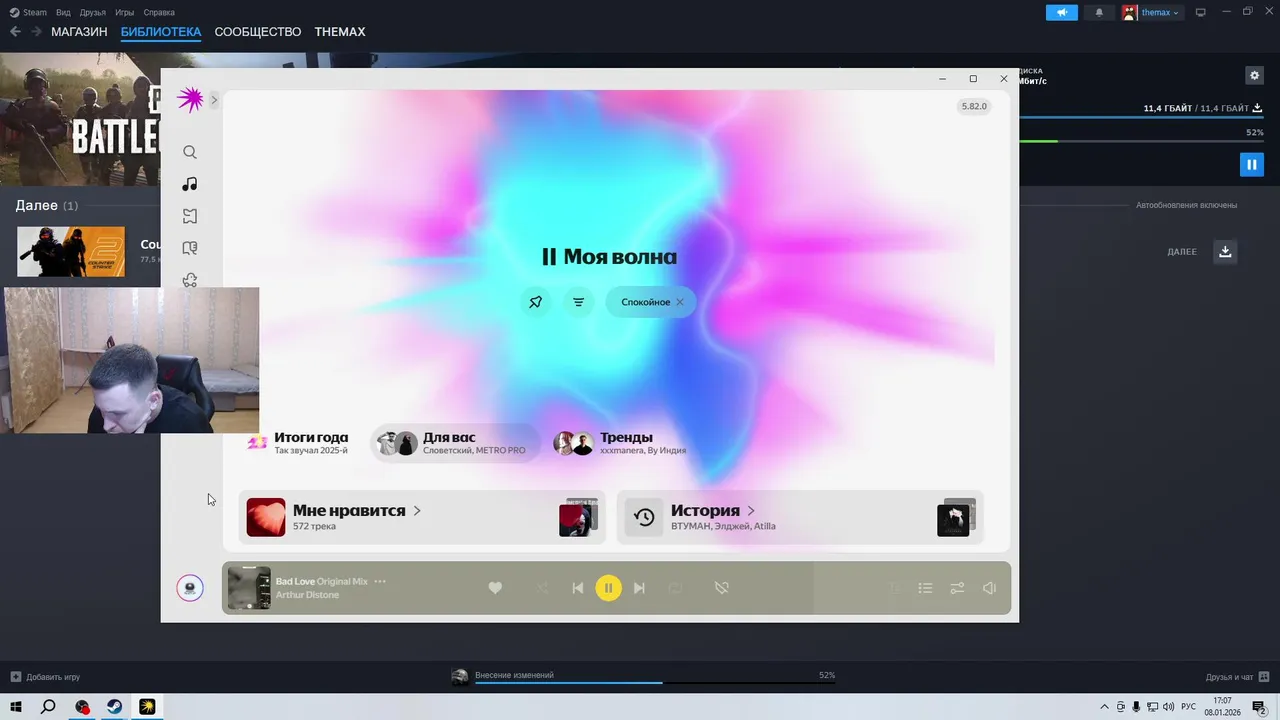Expand the music app sidebar with the chevron

coord(214,100)
